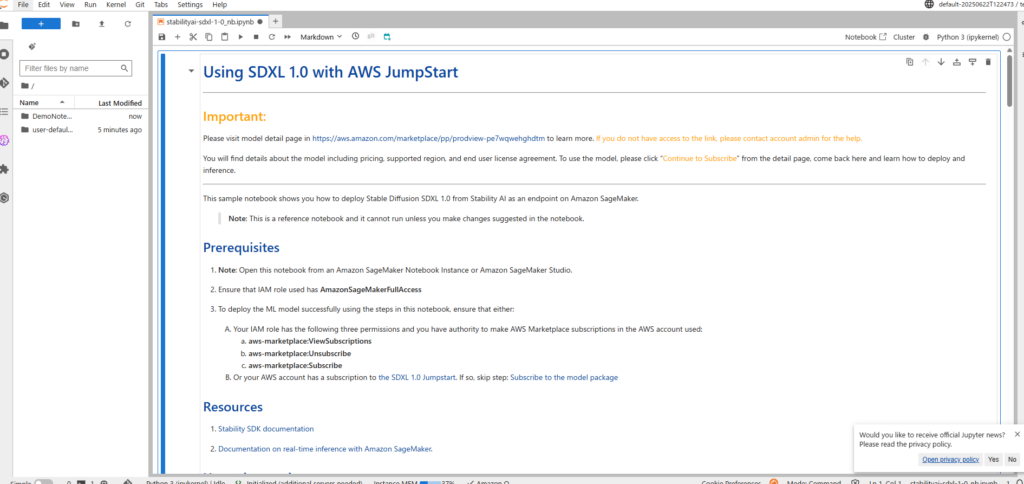Open the Run menu

[x=91, y=4]
